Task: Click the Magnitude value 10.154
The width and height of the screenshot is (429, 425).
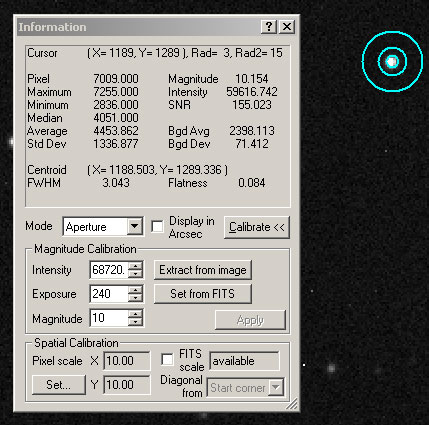Action: (x=252, y=79)
